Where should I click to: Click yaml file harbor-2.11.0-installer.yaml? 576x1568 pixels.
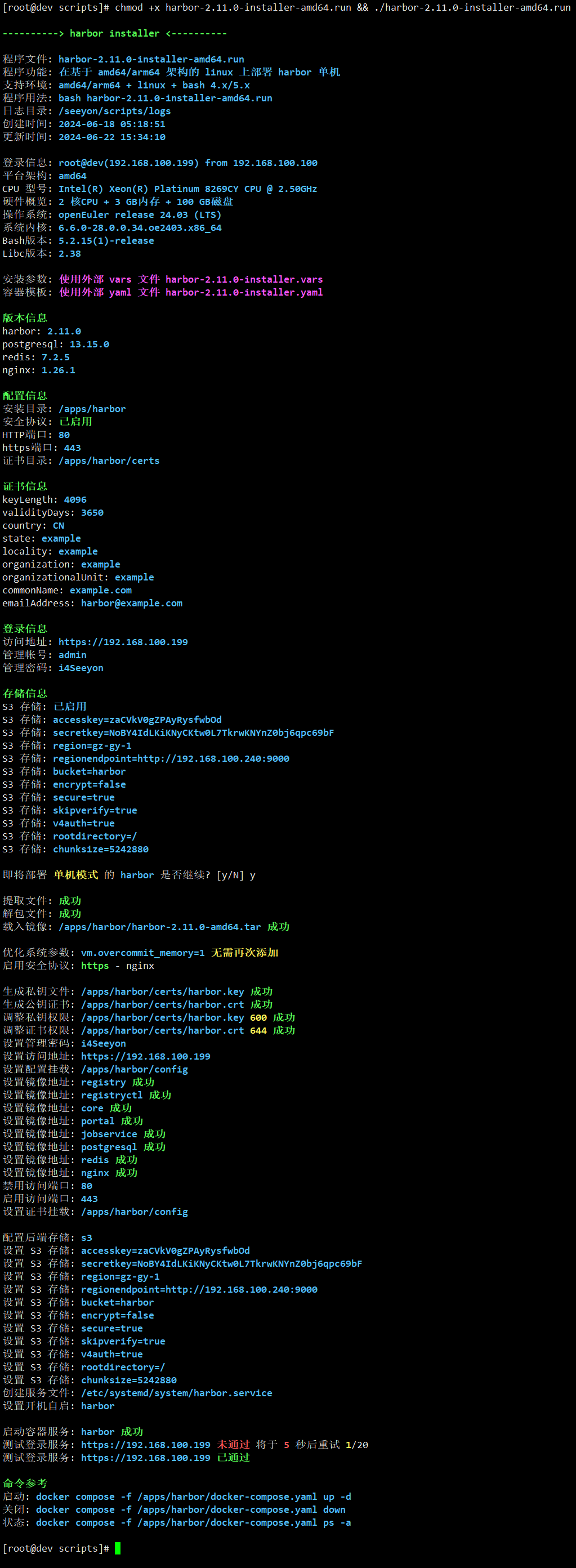(244, 292)
